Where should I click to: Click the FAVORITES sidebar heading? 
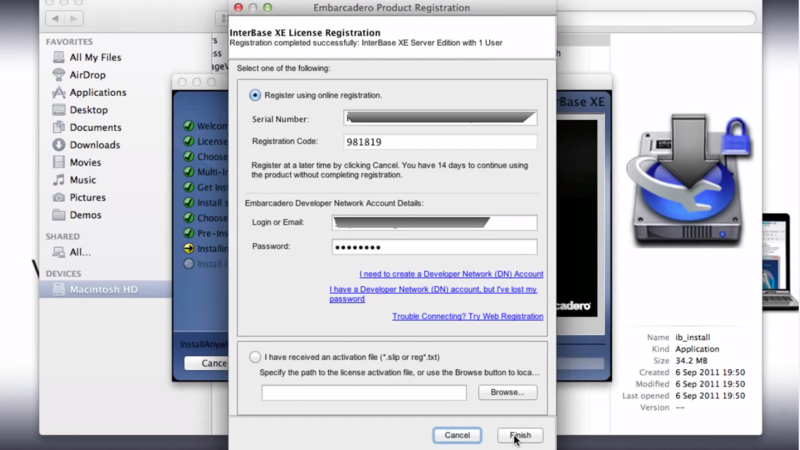(x=69, y=42)
